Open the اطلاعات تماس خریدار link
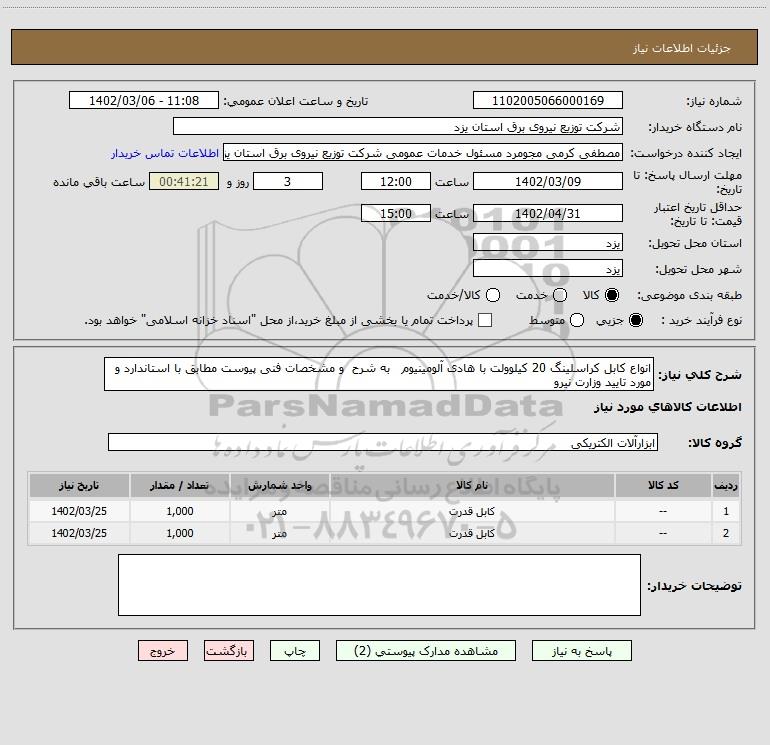 click(165, 153)
